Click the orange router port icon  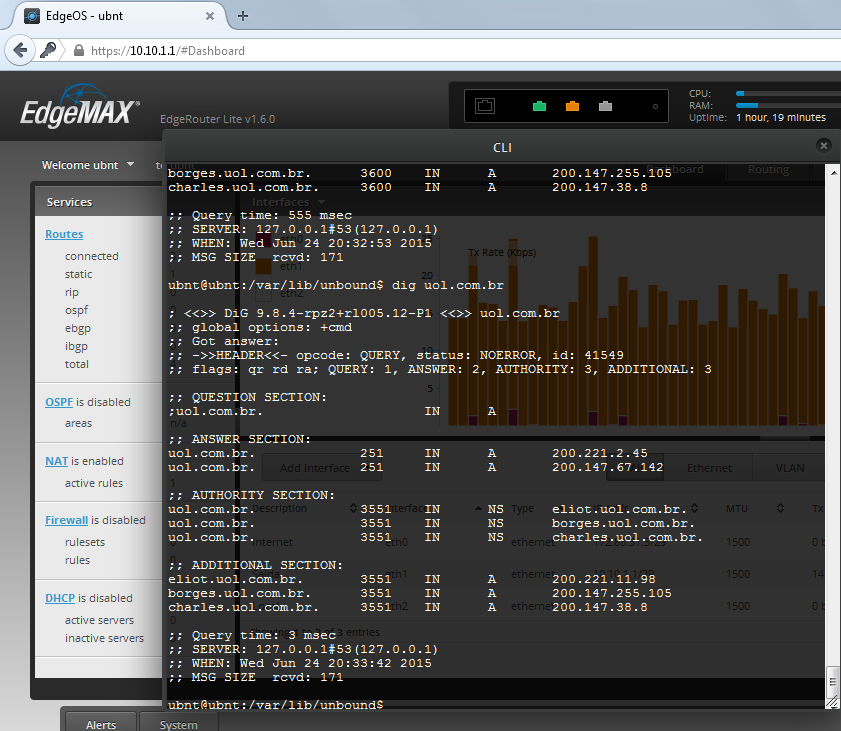(572, 105)
